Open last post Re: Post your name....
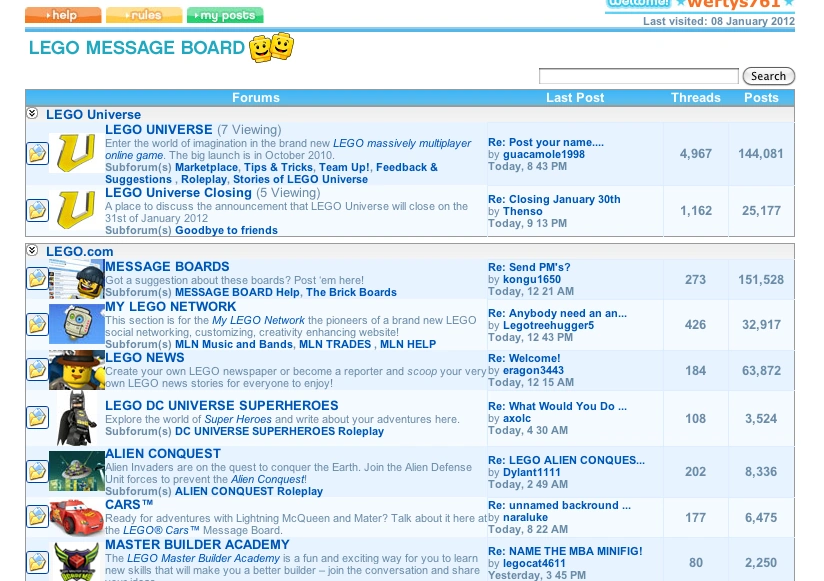Viewport: 824px width, 581px height. pos(546,142)
